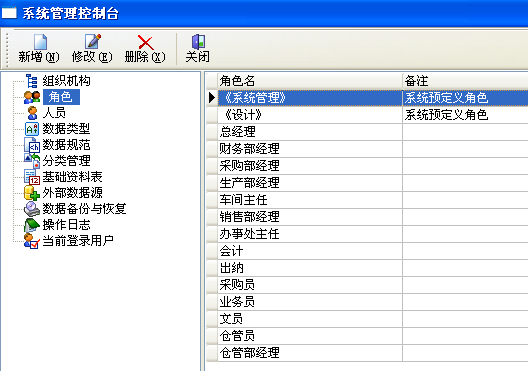Image resolution: width=528 pixels, height=371 pixels.
Task: Select the 人员 user icon
Action: point(32,113)
